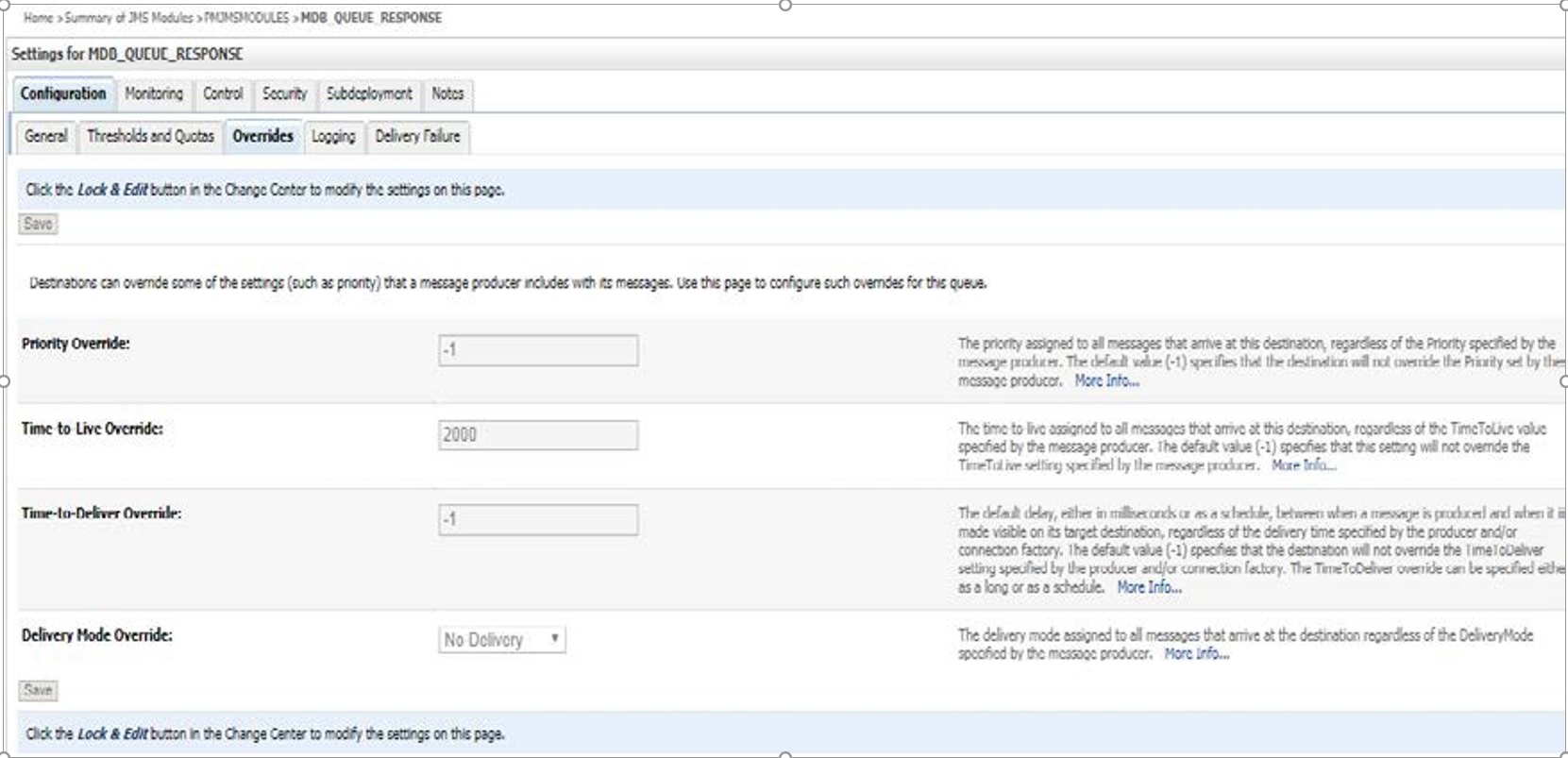
Task: Open the Configuration tab
Action: pyautogui.click(x=63, y=93)
